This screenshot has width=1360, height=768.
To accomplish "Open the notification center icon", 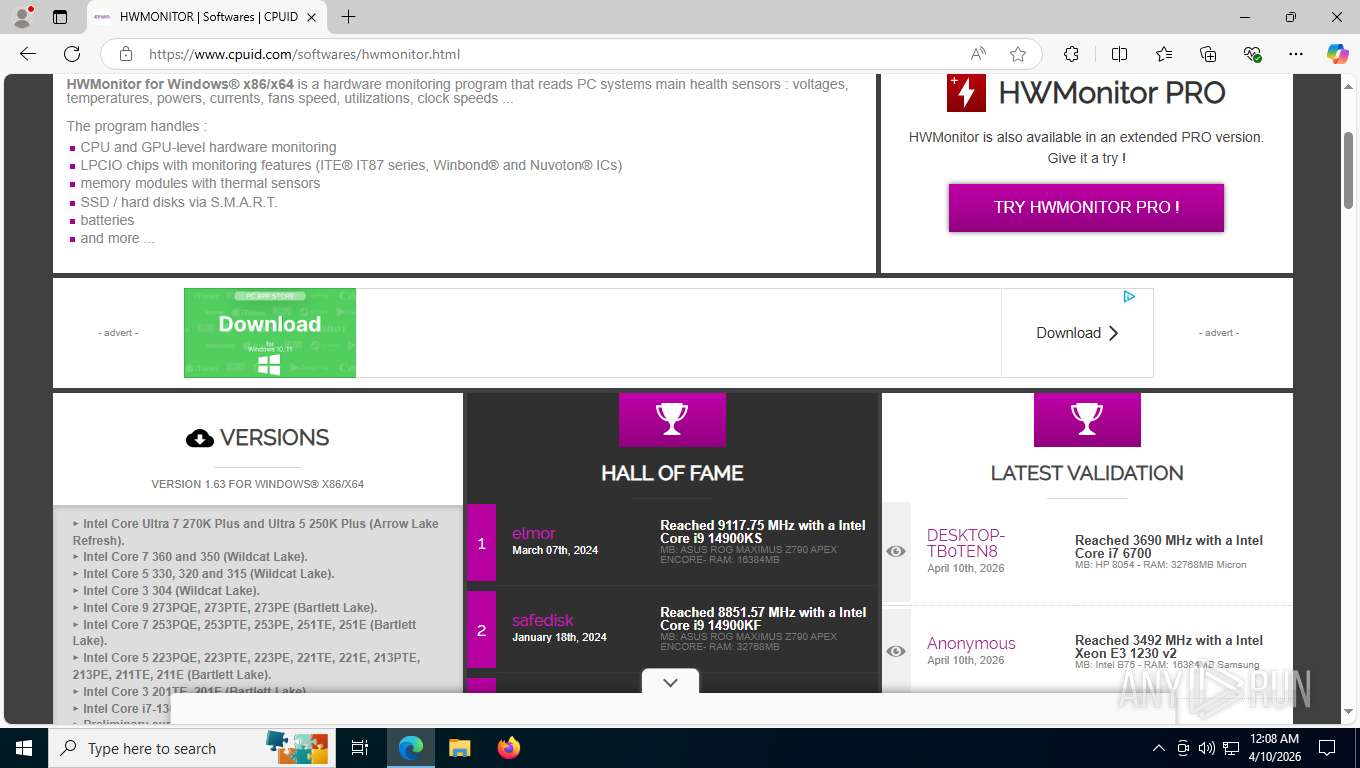I will (x=1327, y=748).
